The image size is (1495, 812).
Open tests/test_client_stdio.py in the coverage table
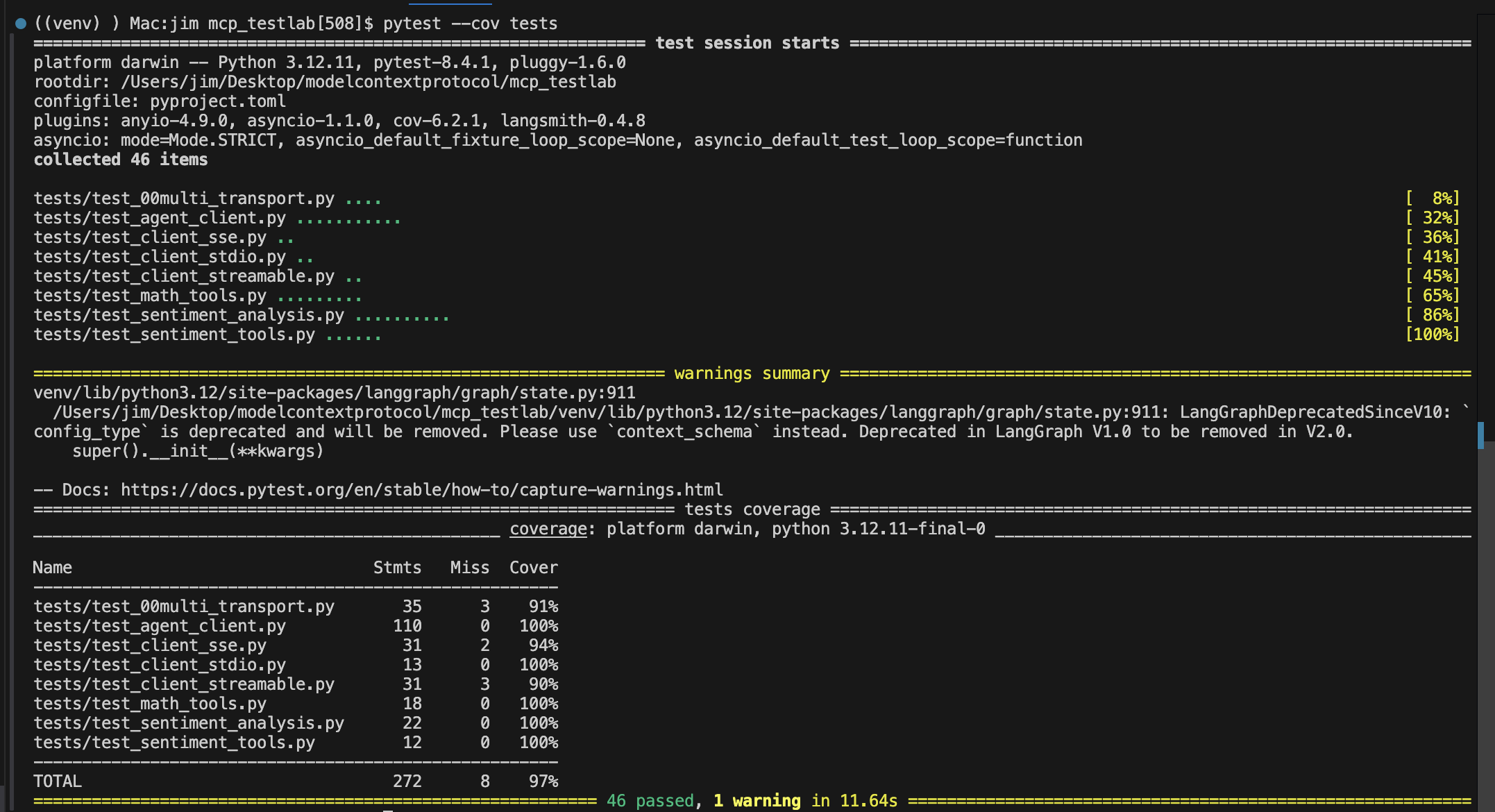click(x=160, y=665)
